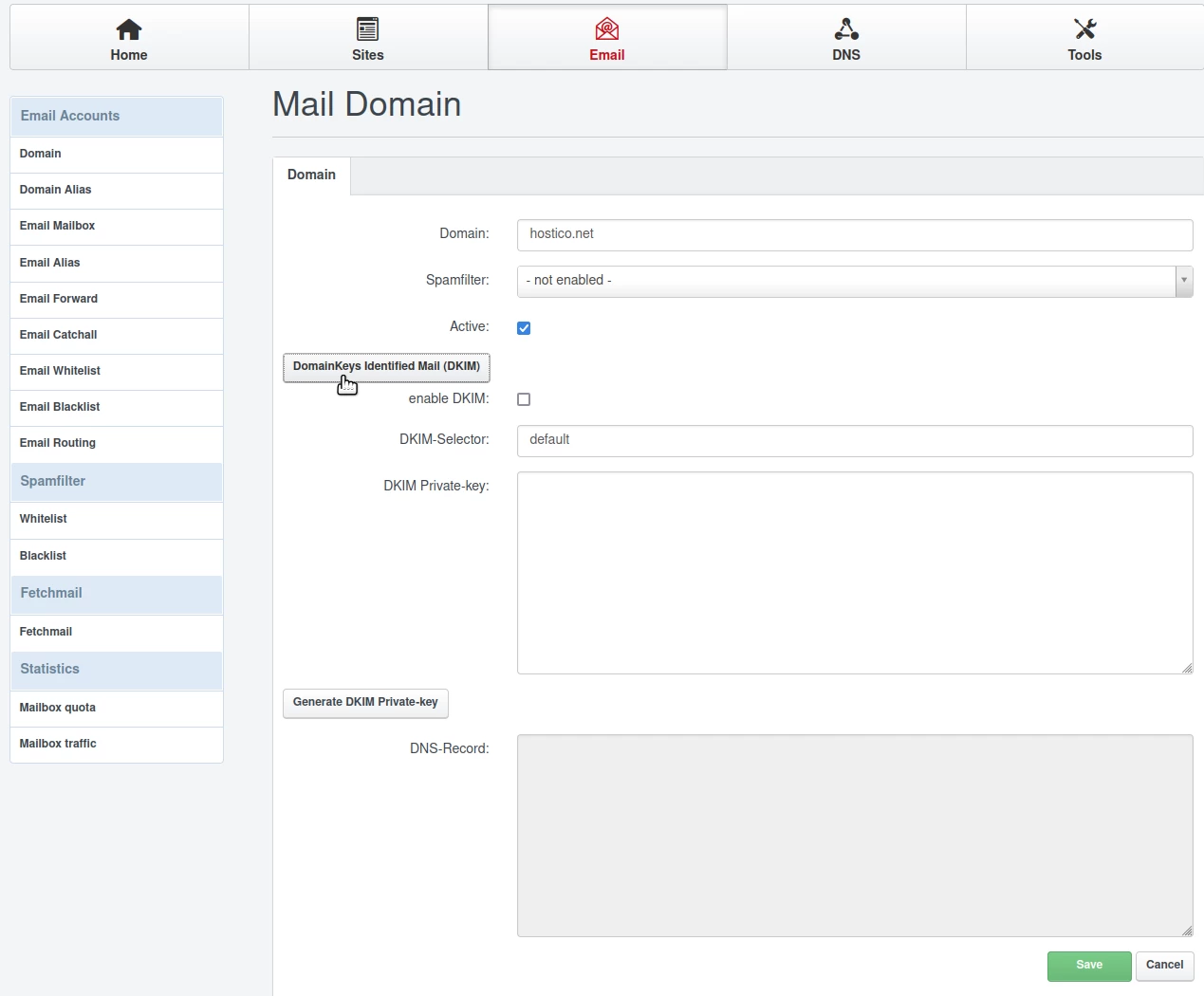This screenshot has height=996, width=1204.
Task: Open the Sites module icon
Action: (x=368, y=29)
